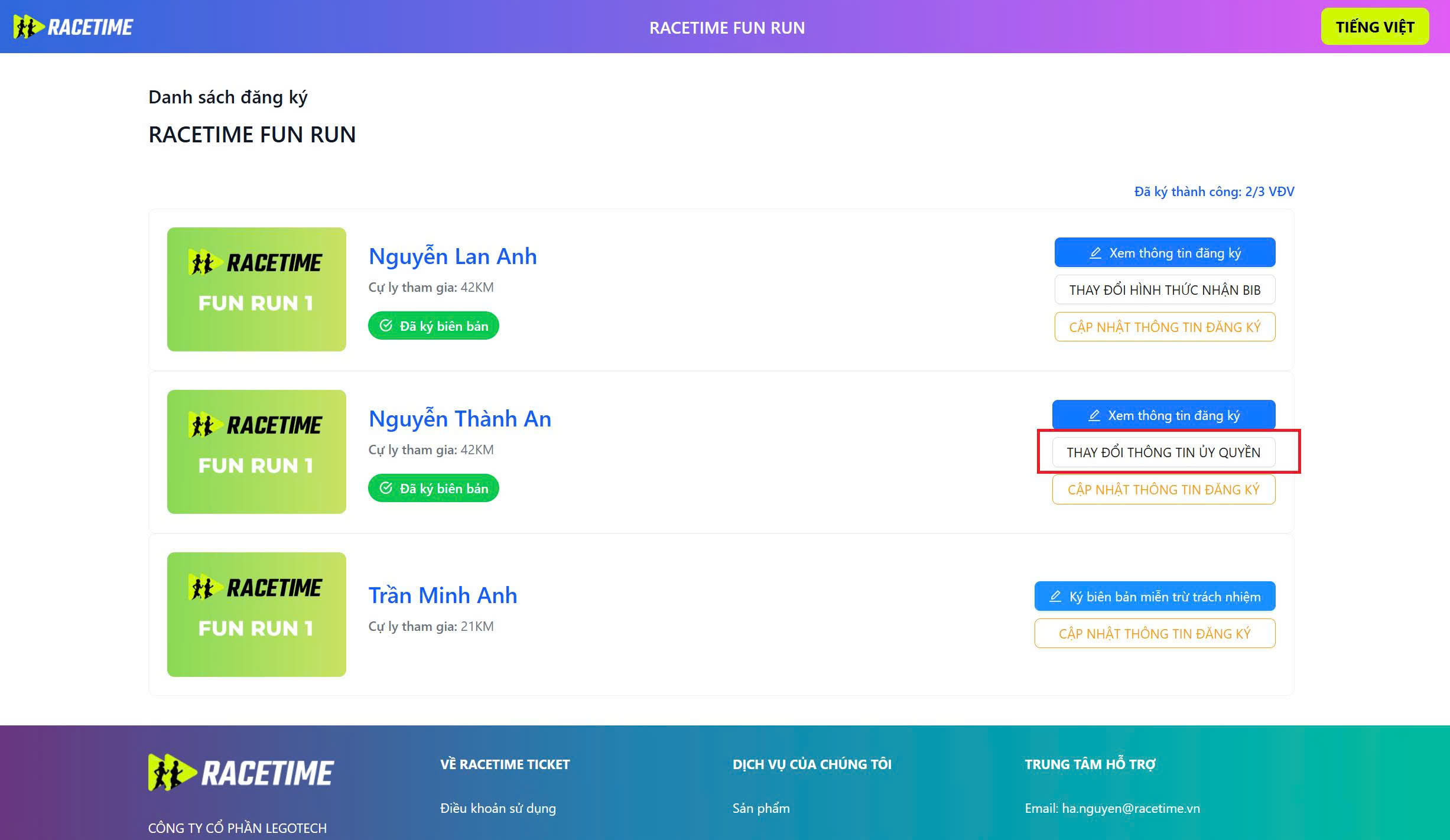
Task: Select the name Trần Minh Anh
Action: pos(443,595)
